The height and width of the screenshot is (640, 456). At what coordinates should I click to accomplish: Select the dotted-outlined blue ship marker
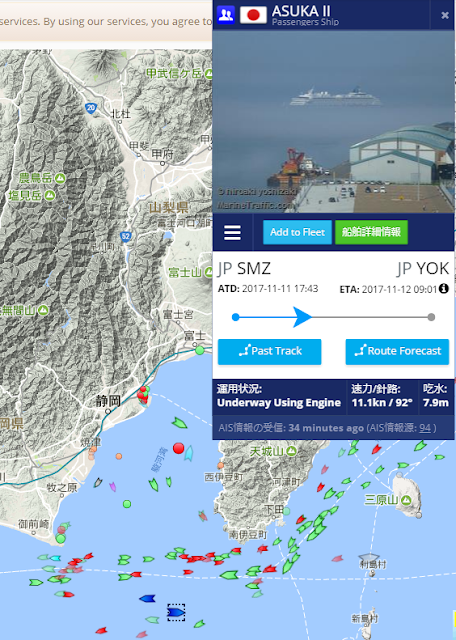(x=176, y=612)
